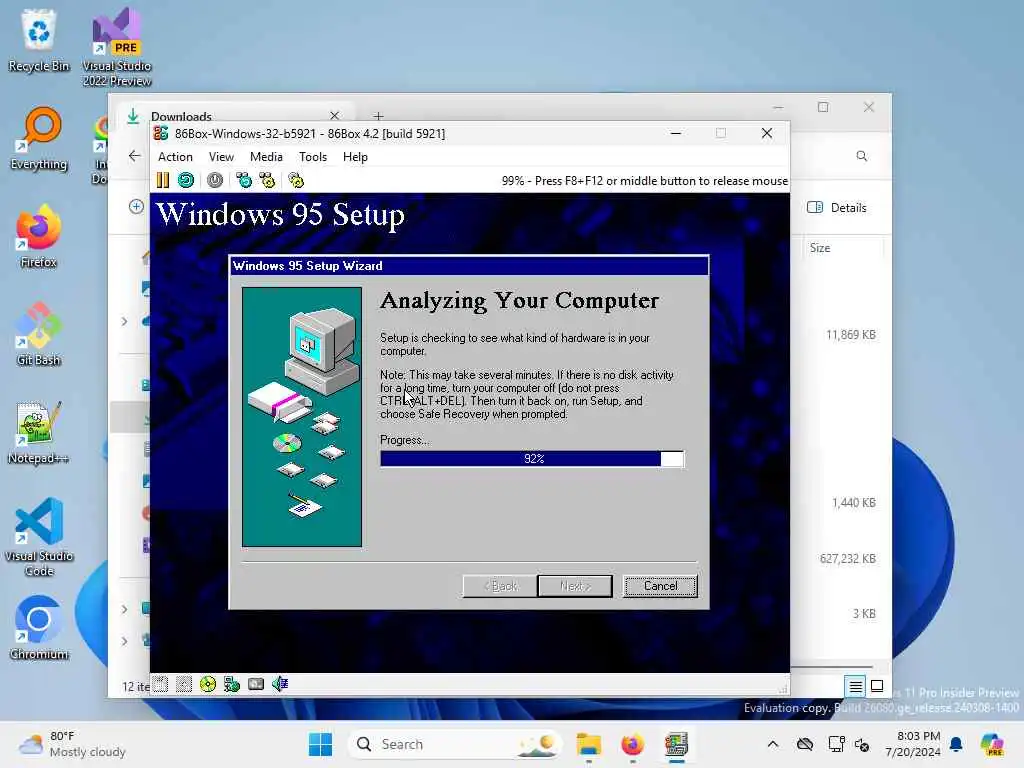Expand the first collapsed navigation tree chevron

(125, 321)
